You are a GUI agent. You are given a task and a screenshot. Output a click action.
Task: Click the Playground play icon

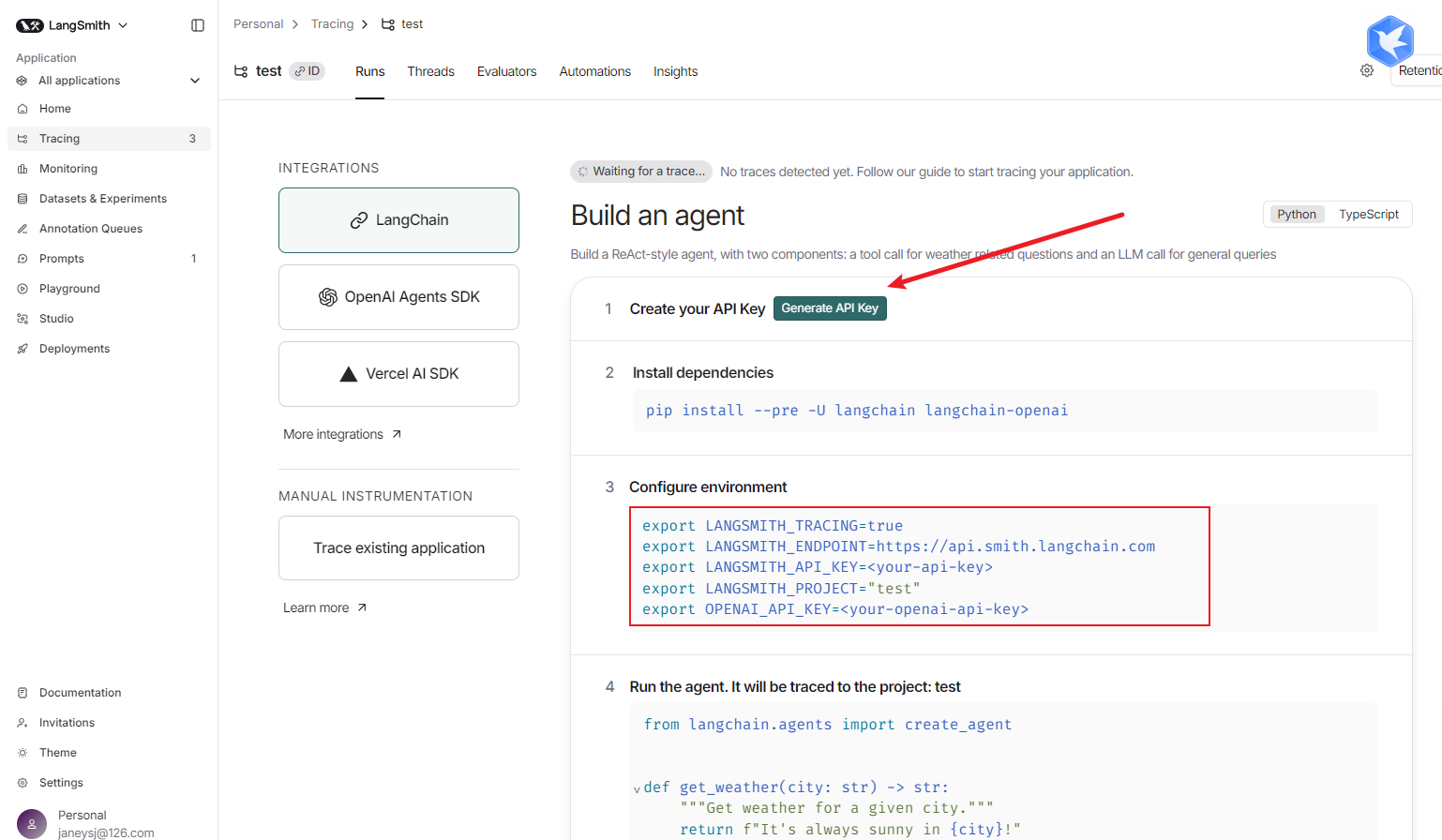23,289
